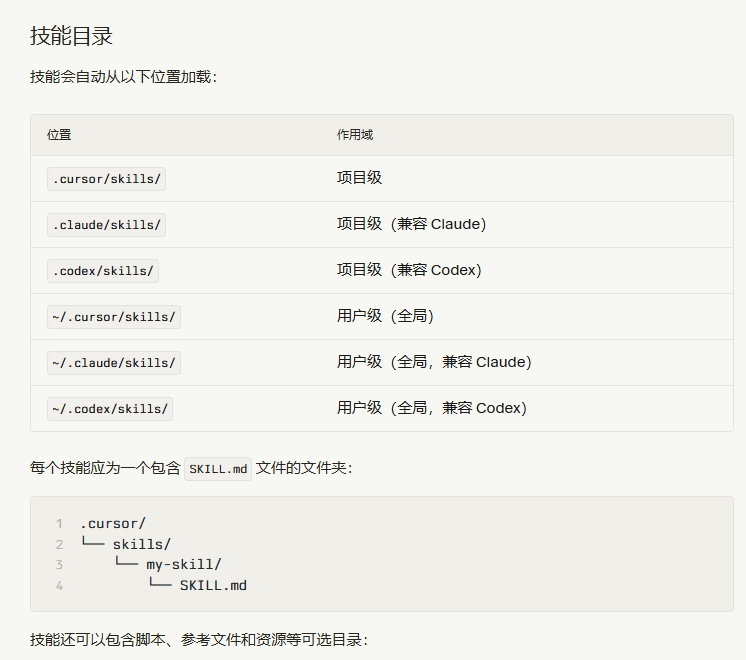Select the .cursor/skills/ path cell
The image size is (746, 660).
click(x=107, y=179)
